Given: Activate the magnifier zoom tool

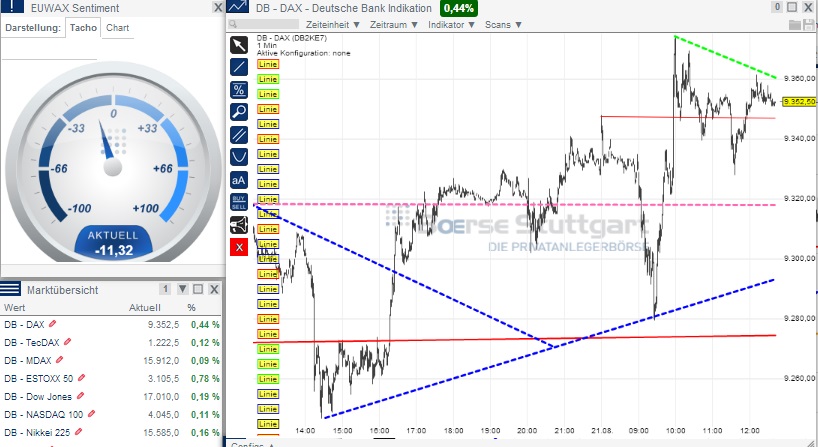Looking at the screenshot, I should tap(239, 112).
